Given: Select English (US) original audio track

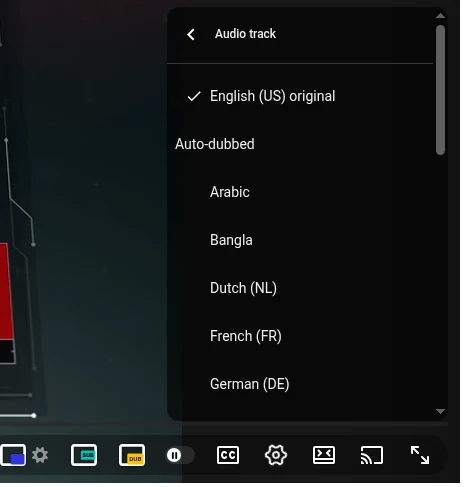Looking at the screenshot, I should point(300,96).
